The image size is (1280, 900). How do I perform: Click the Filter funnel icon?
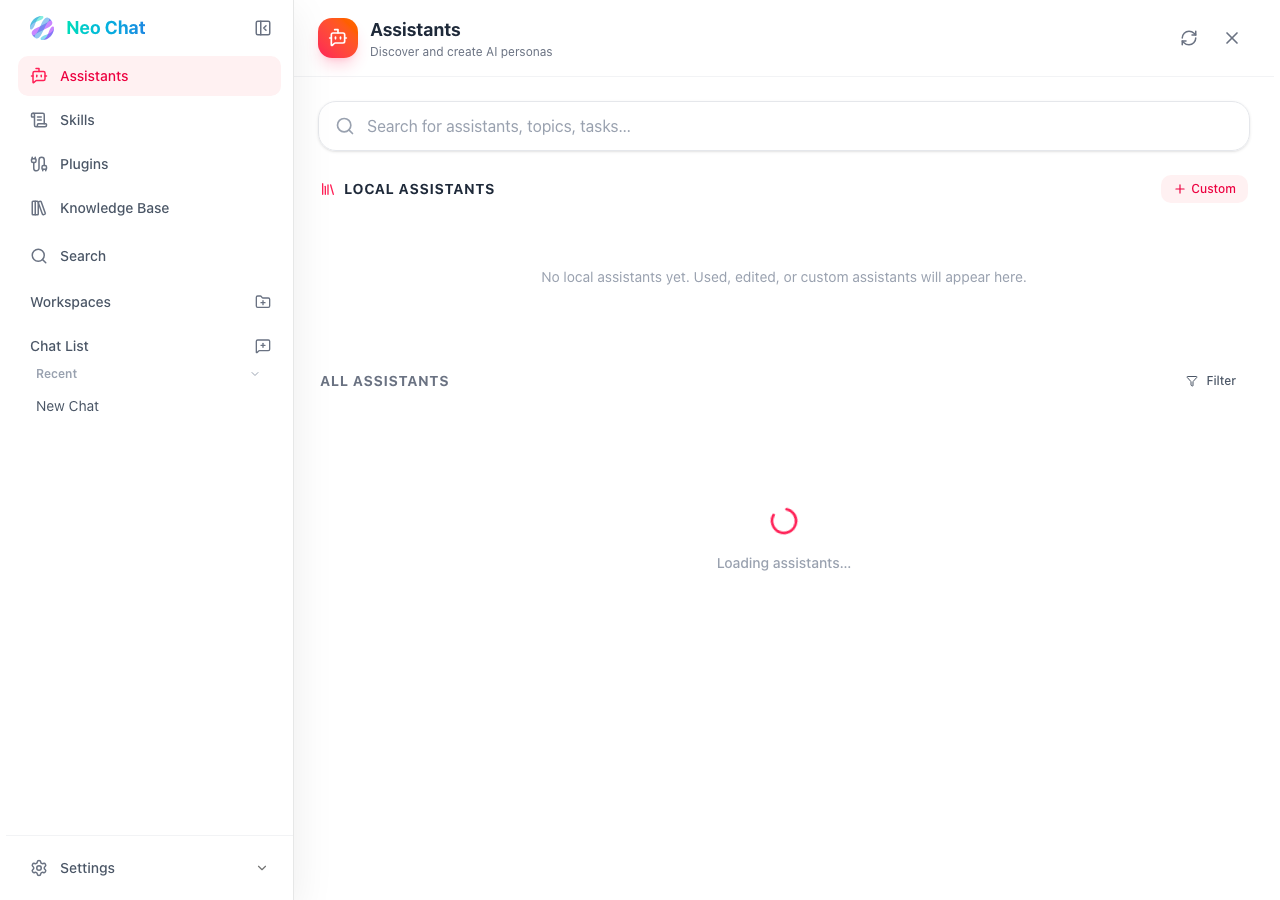[x=1192, y=381]
